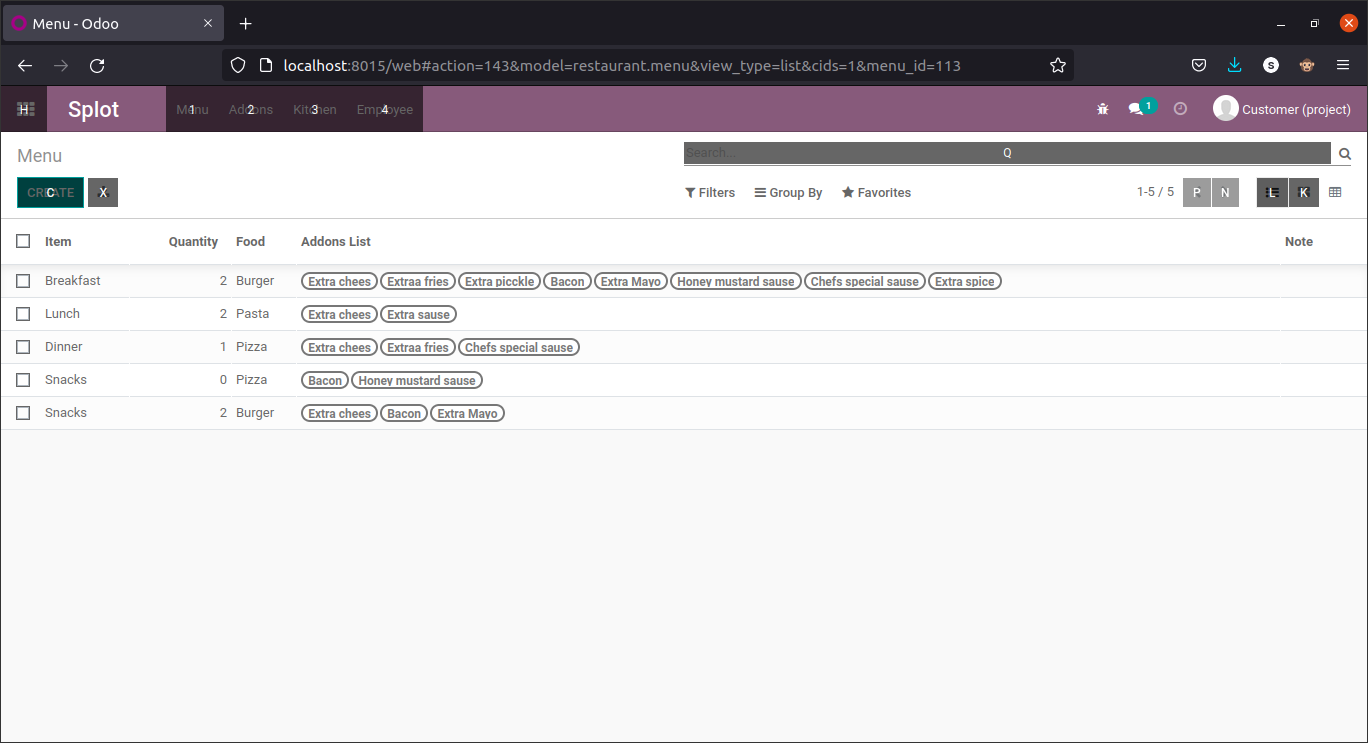Go to the Kitchen menu
This screenshot has height=743, width=1368.
point(313,110)
